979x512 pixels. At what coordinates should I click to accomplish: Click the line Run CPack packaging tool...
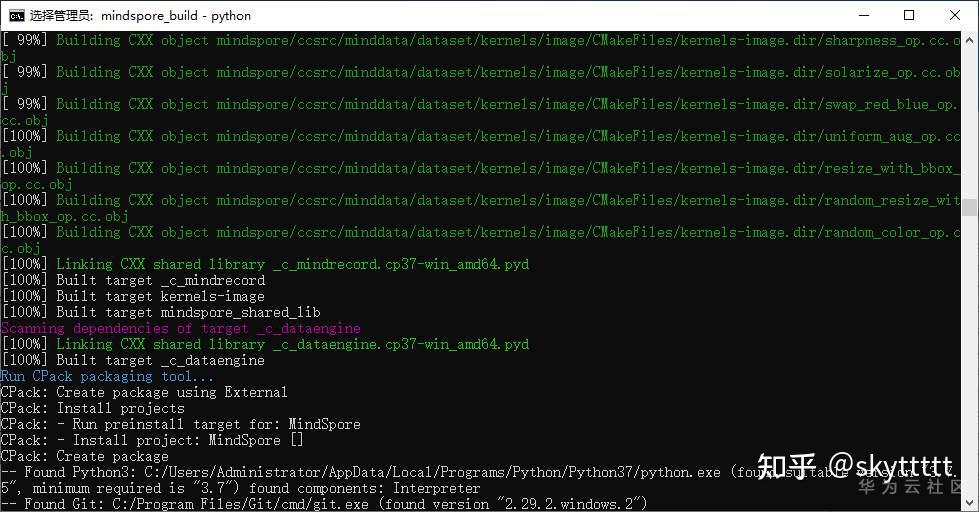[107, 376]
